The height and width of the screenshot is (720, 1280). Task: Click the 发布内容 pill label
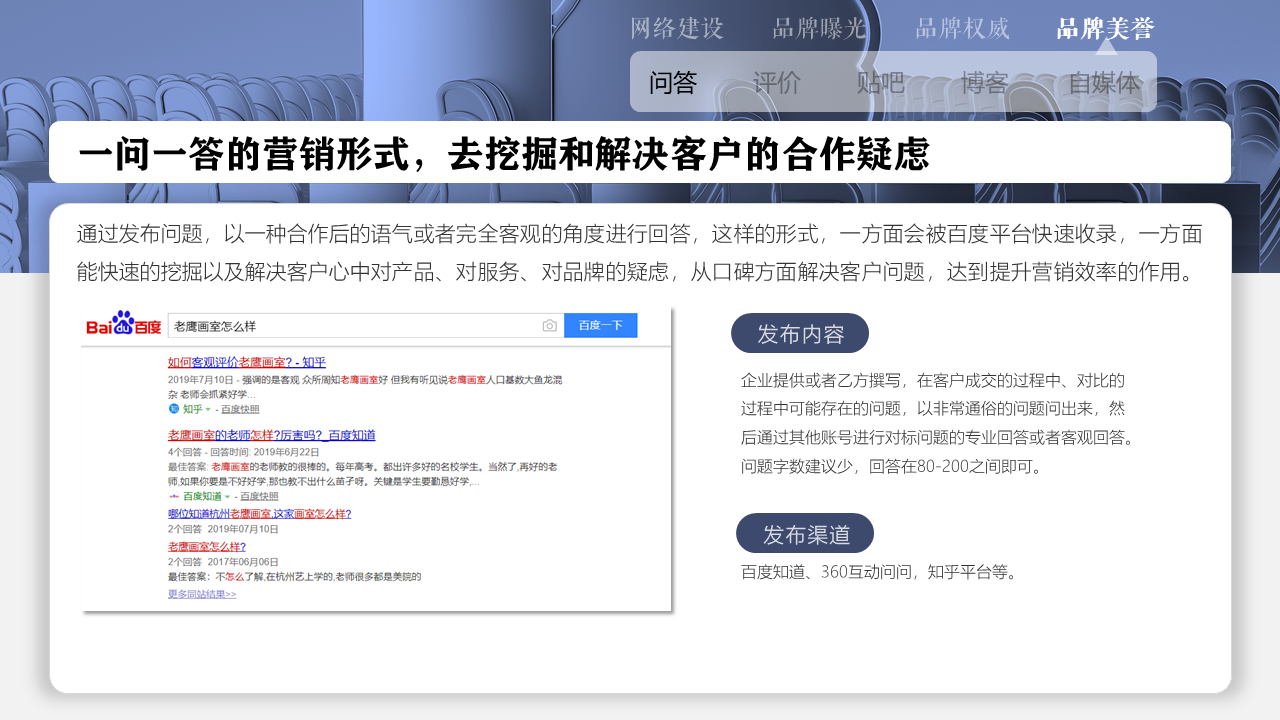click(x=800, y=333)
